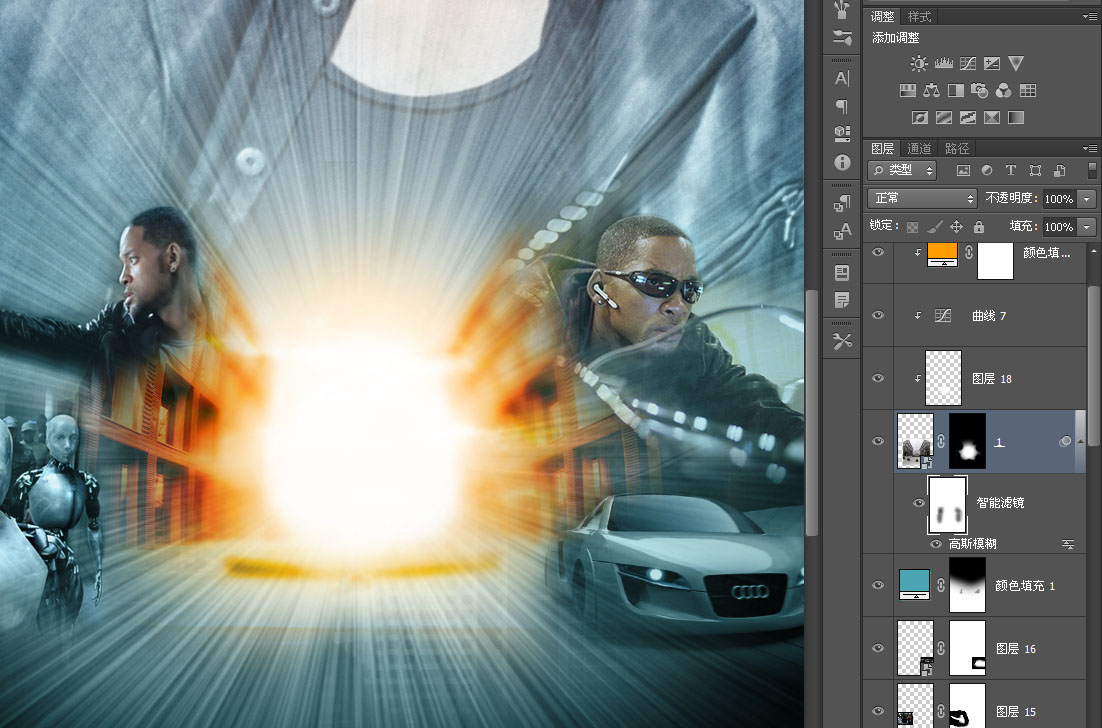
Task: Switch to the 通道 tab
Action: tap(919, 148)
